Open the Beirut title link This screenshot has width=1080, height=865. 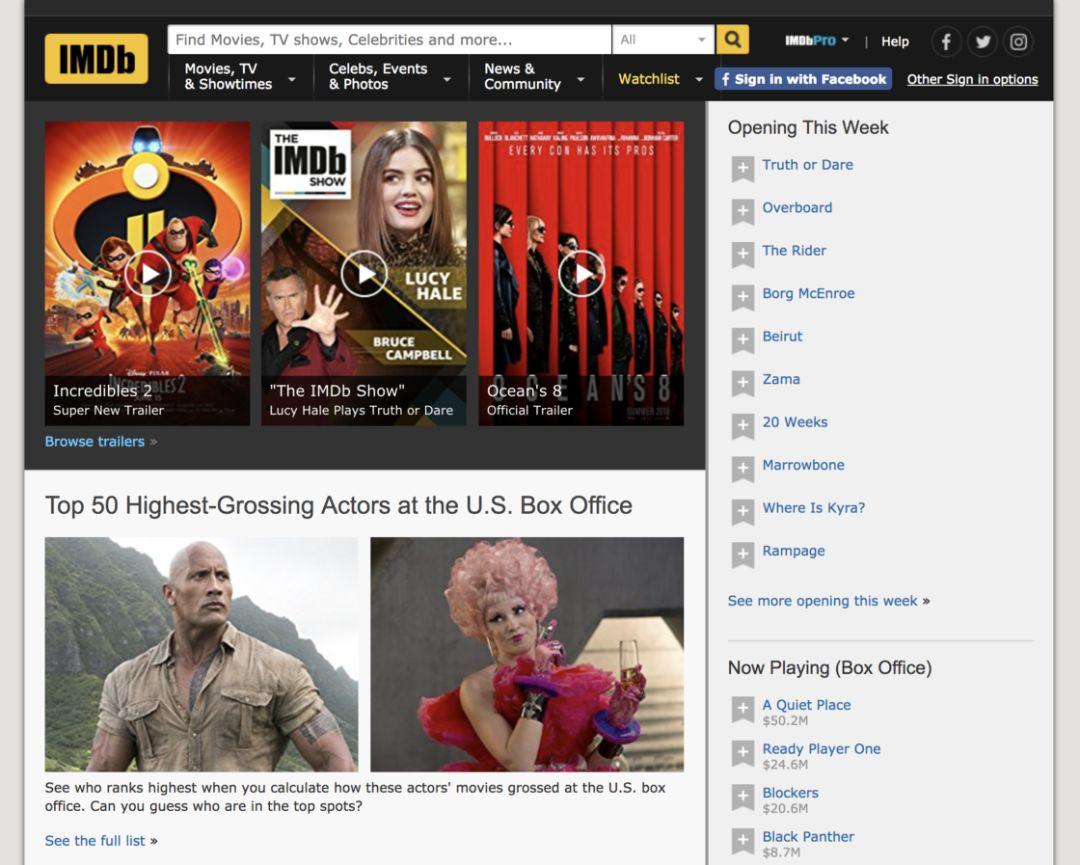point(782,336)
